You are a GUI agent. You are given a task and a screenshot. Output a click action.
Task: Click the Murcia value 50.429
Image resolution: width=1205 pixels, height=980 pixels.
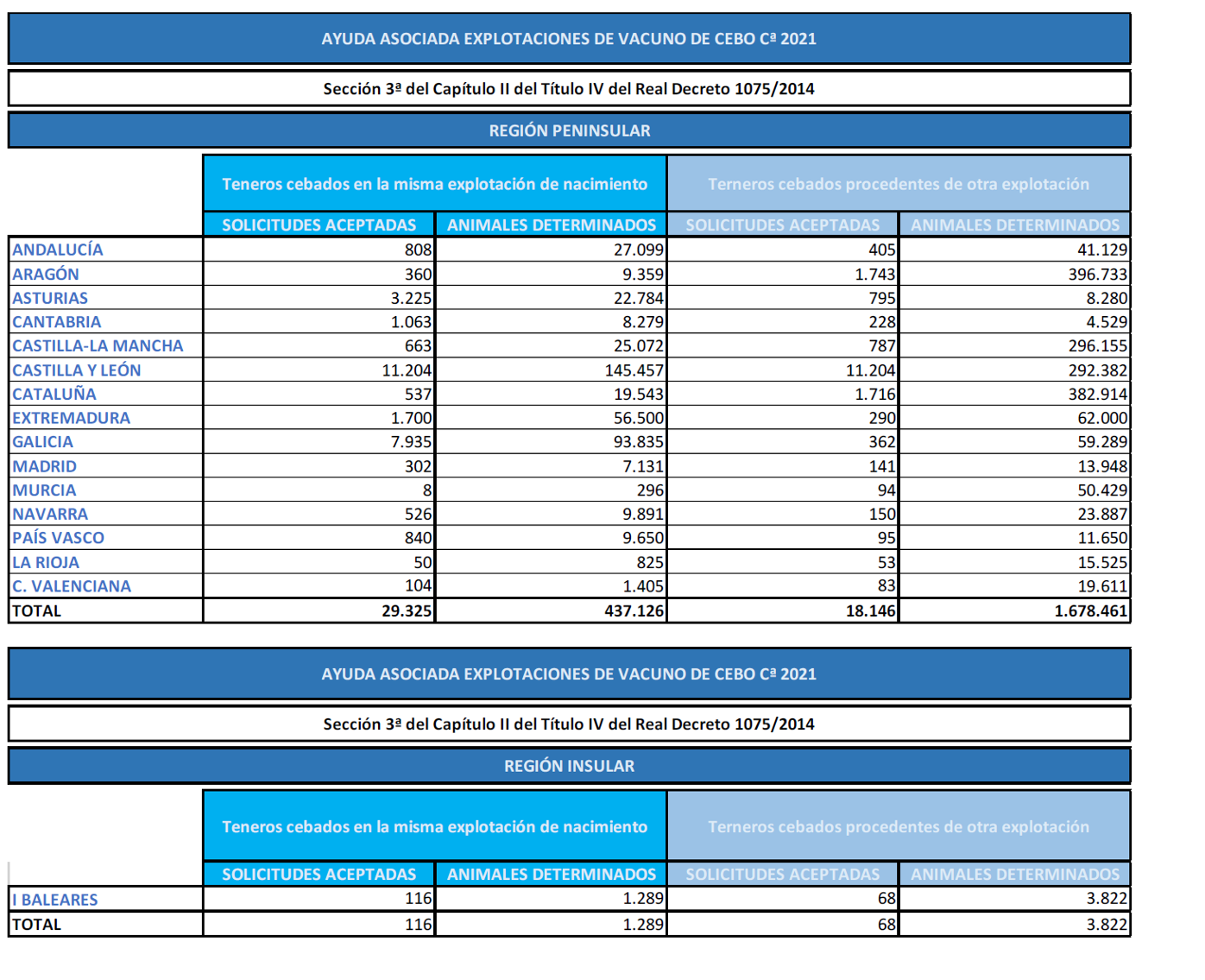(x=1102, y=490)
